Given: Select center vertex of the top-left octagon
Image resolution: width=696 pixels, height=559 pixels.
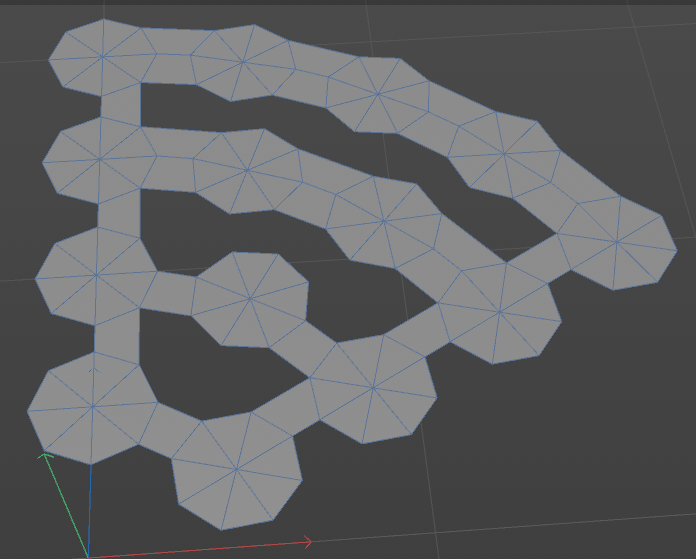Looking at the screenshot, I should pos(103,57).
